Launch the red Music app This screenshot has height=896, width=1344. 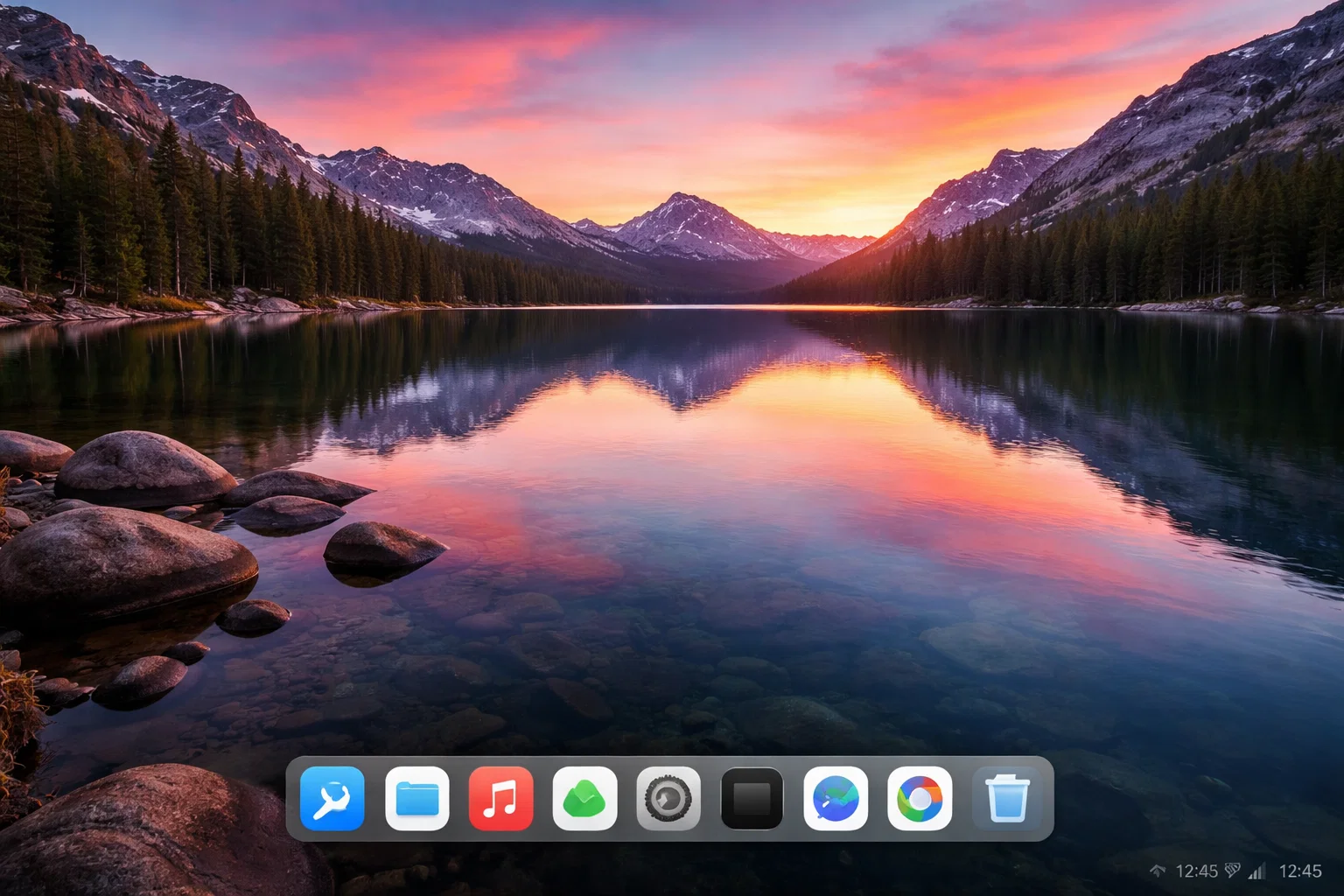pyautogui.click(x=500, y=798)
